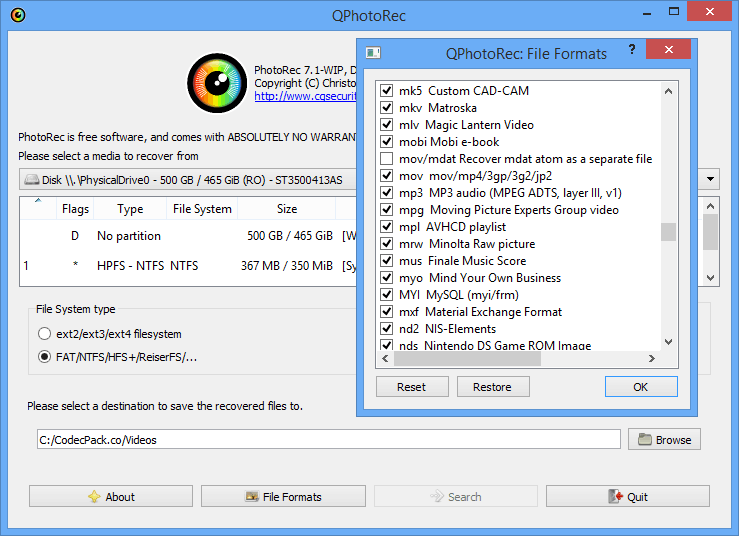Screen dimensions: 739x536
Task: Select the No partition row
Action: click(189, 236)
